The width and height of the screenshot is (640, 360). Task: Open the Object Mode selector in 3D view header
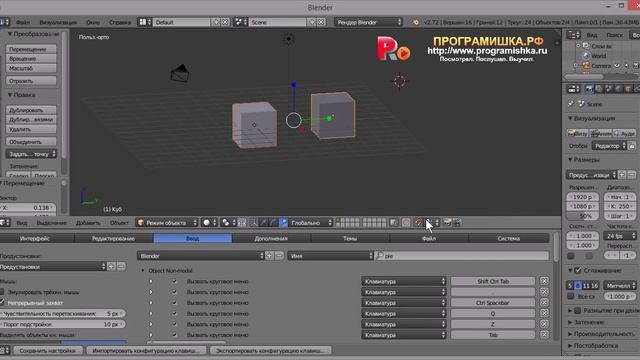point(167,222)
